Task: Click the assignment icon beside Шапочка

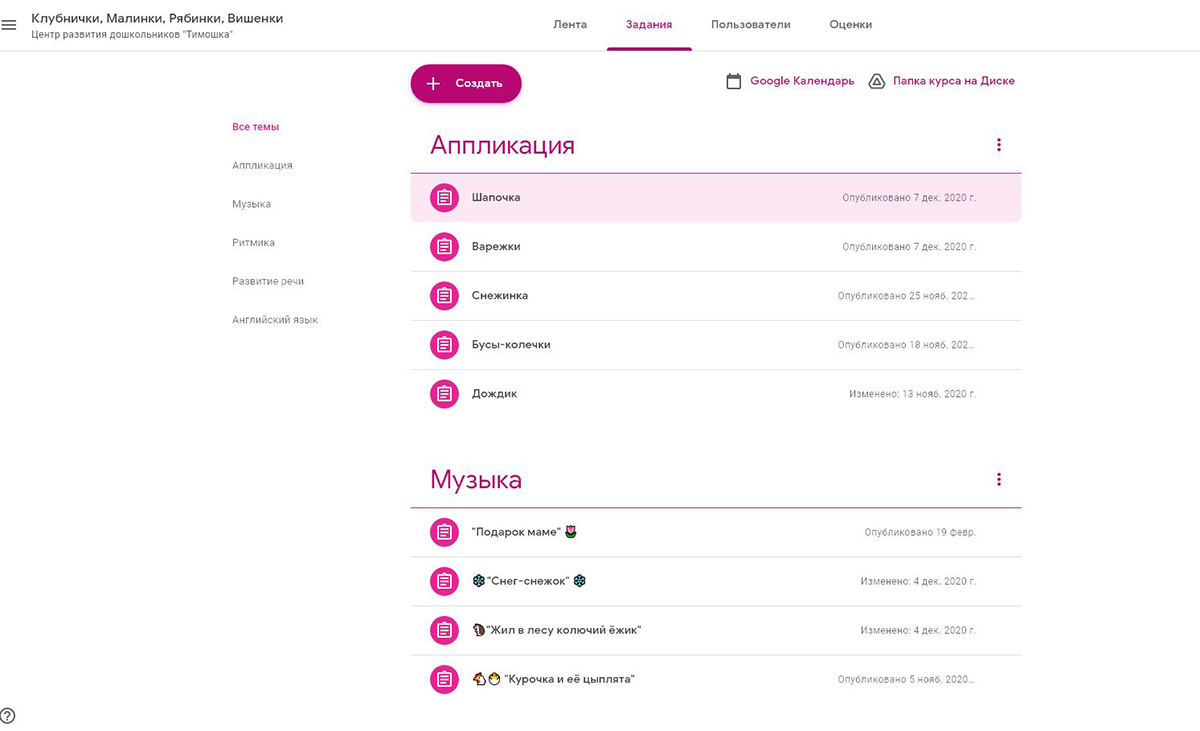Action: point(444,198)
